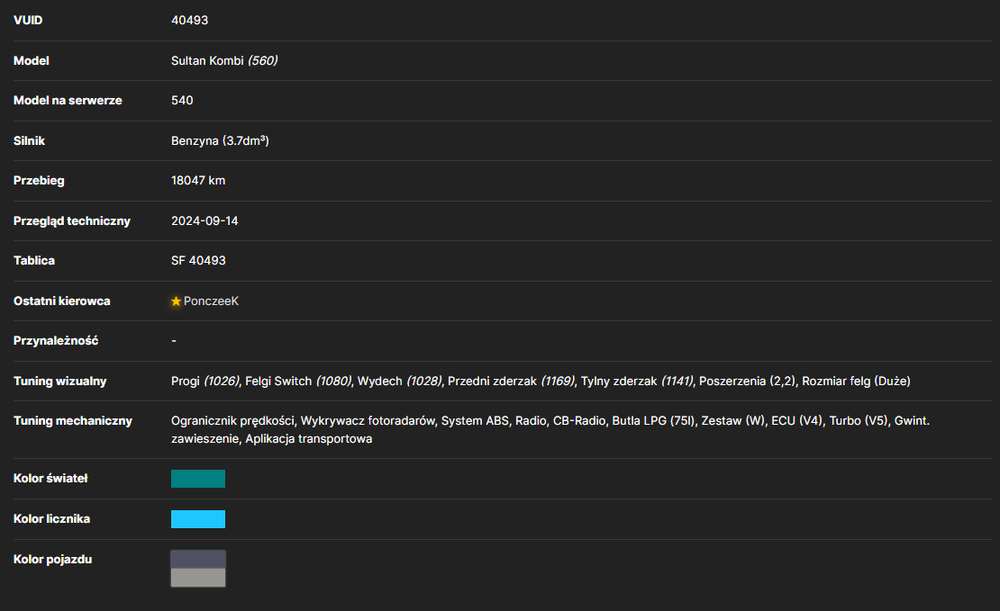Click the Felgi Switch (1080) tuning entry
Viewport: 1000px width, 611px height.
click(298, 381)
